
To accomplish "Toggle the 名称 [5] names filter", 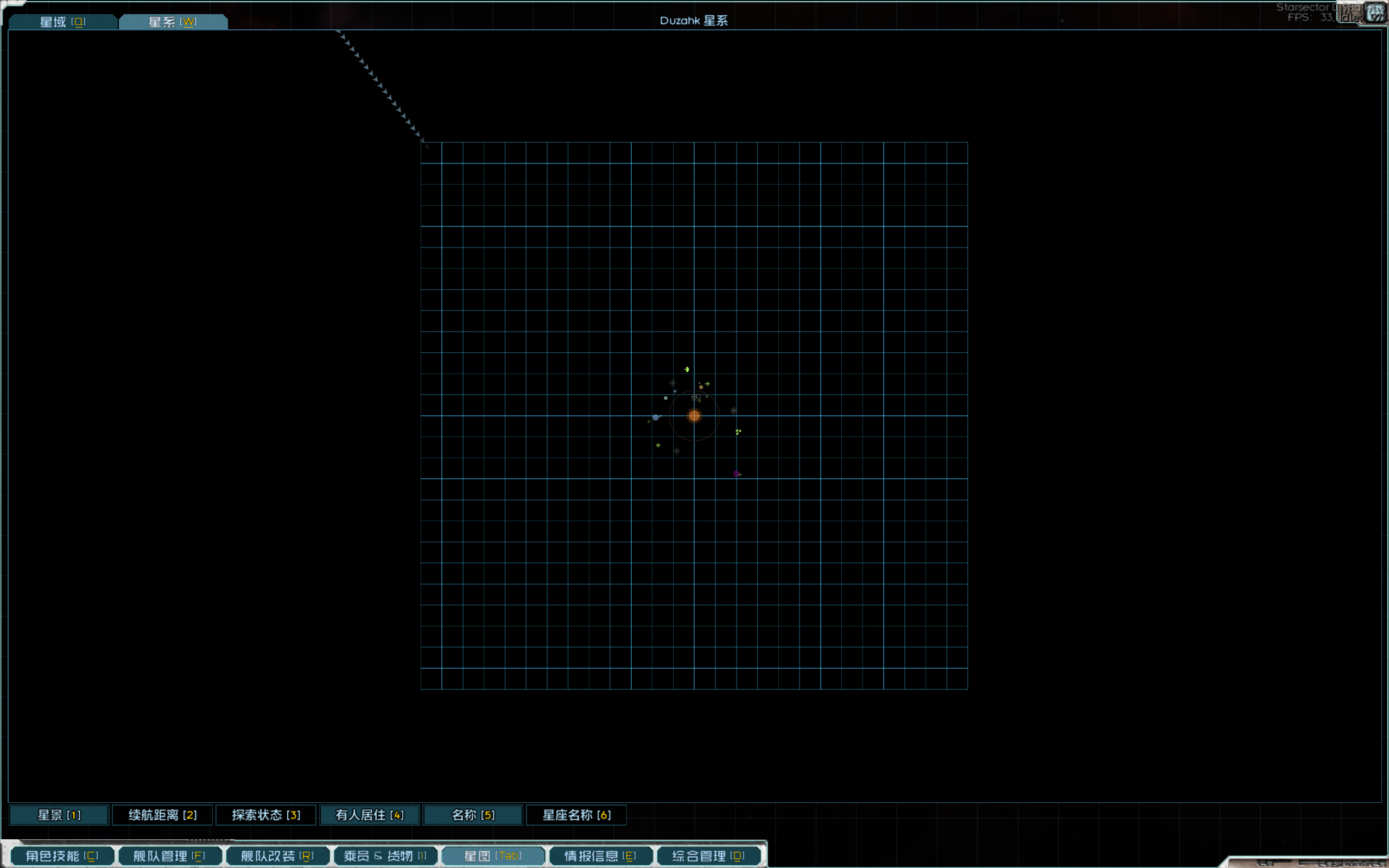I will (473, 815).
